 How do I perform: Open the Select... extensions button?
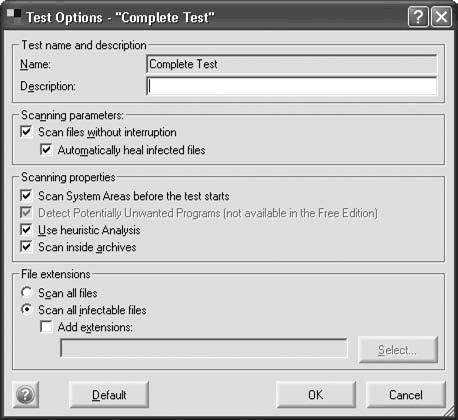point(398,350)
